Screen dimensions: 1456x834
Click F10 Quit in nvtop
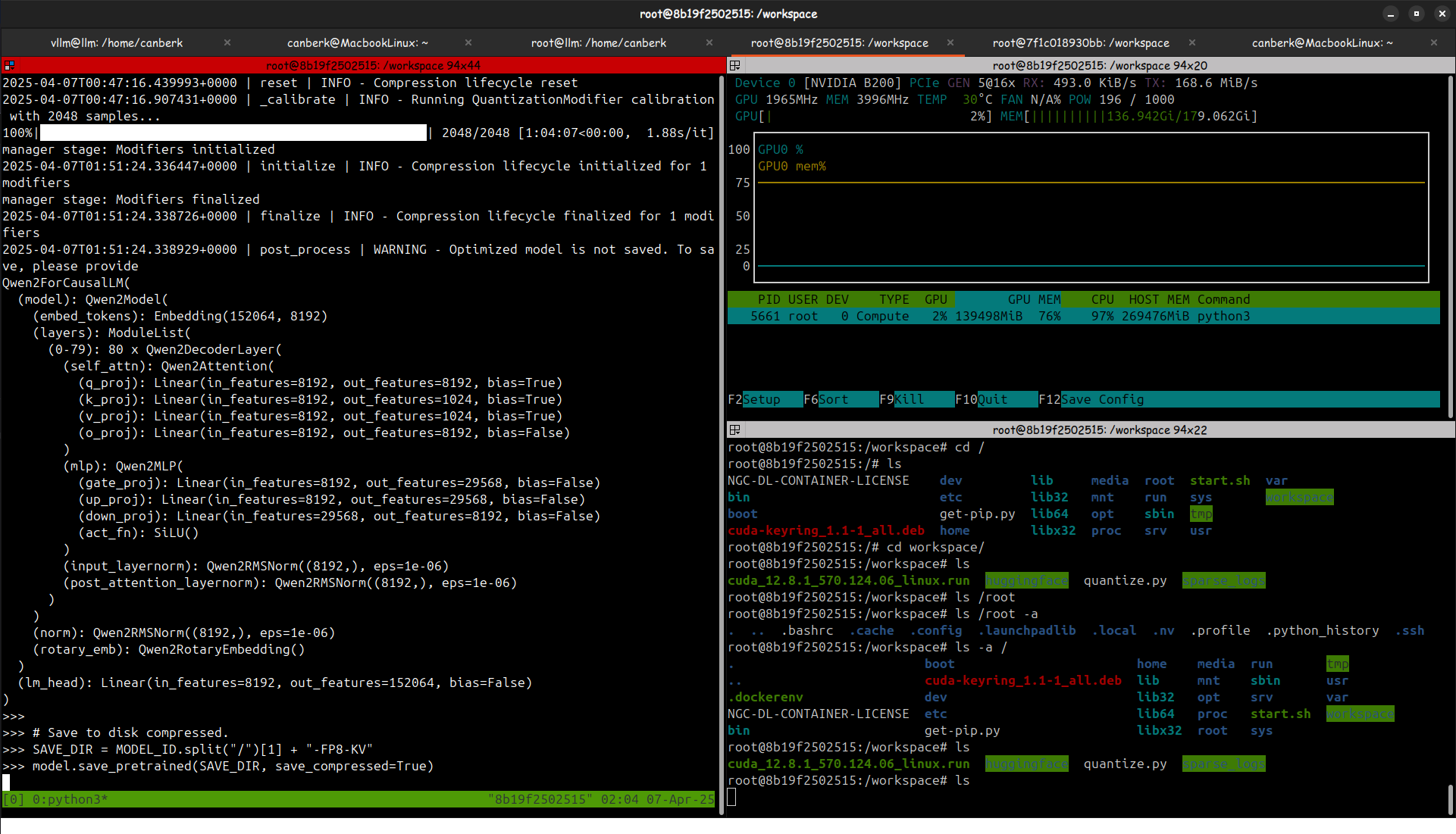pyautogui.click(x=996, y=400)
